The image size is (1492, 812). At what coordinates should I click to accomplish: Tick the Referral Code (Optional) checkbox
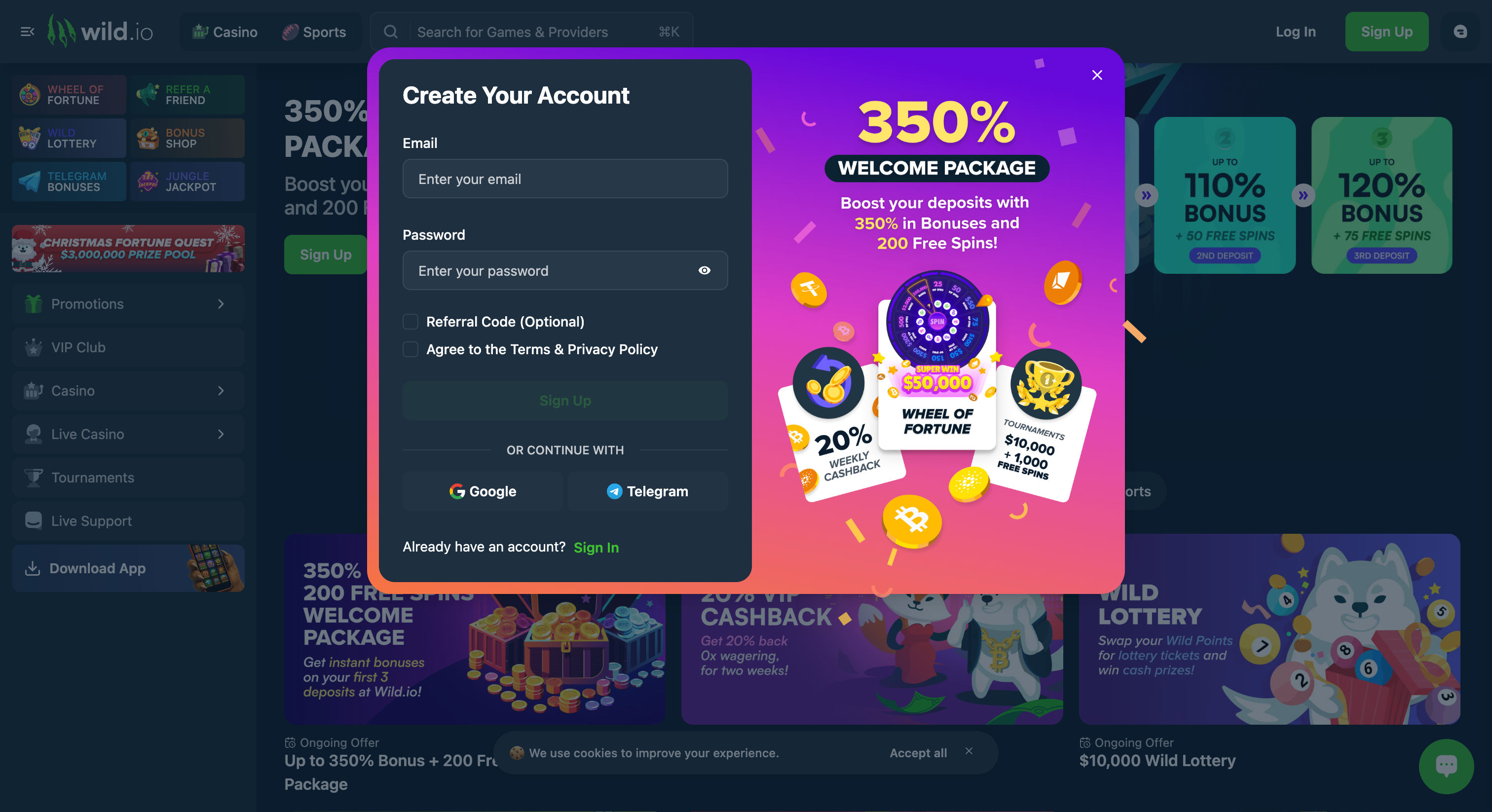(410, 322)
